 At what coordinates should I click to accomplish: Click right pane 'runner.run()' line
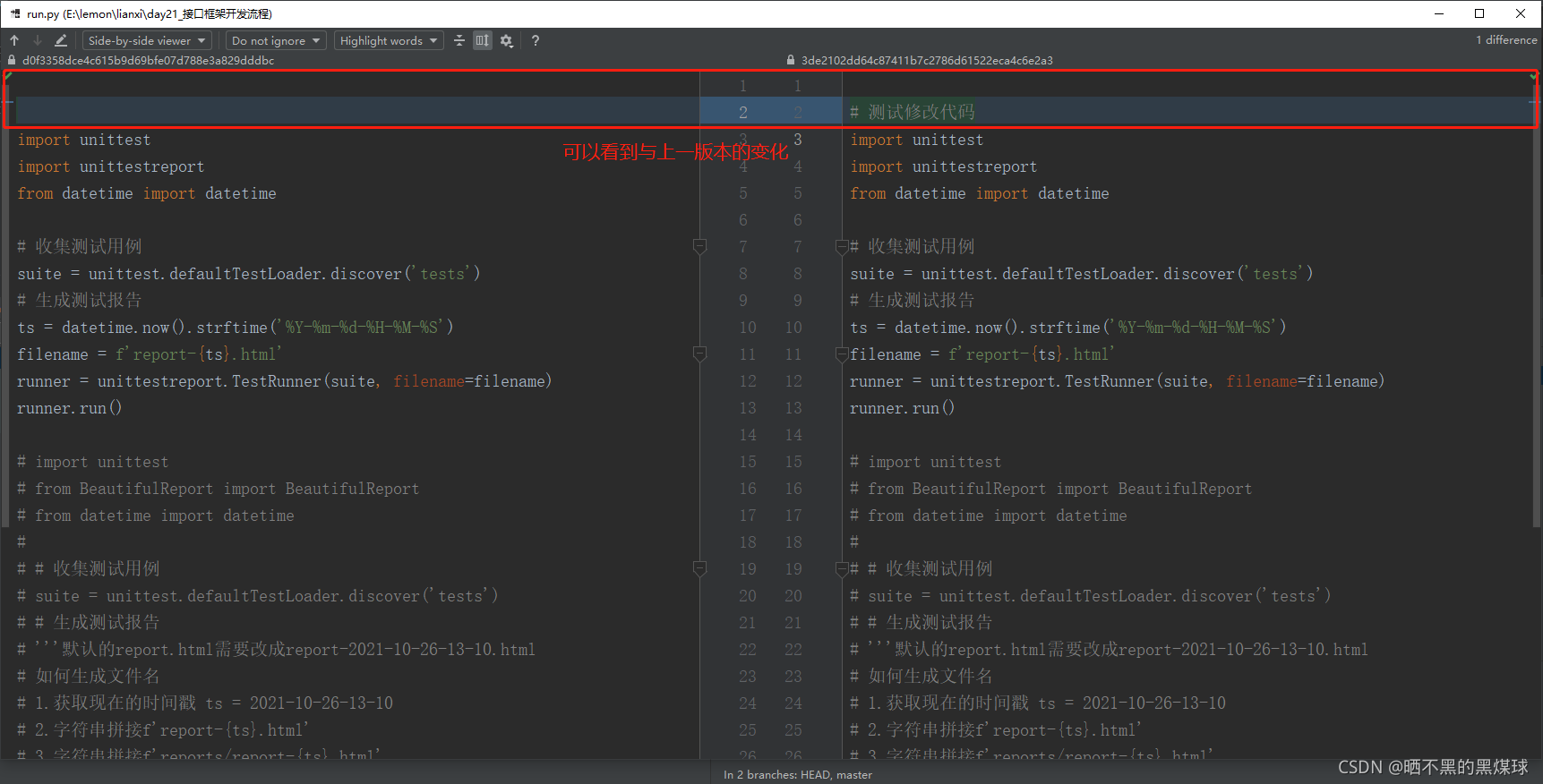tap(903, 408)
